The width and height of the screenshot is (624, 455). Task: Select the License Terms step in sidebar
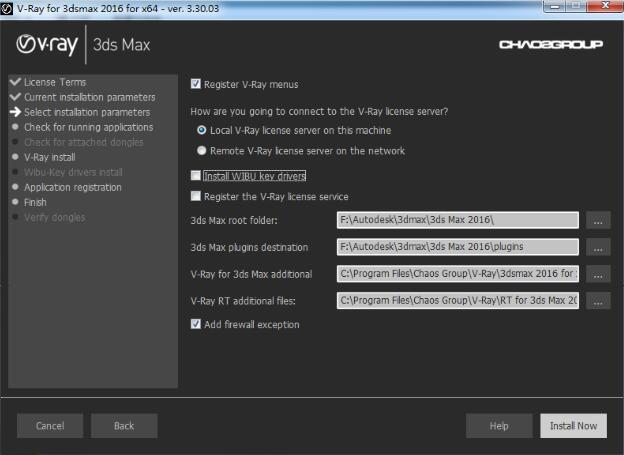(x=55, y=82)
